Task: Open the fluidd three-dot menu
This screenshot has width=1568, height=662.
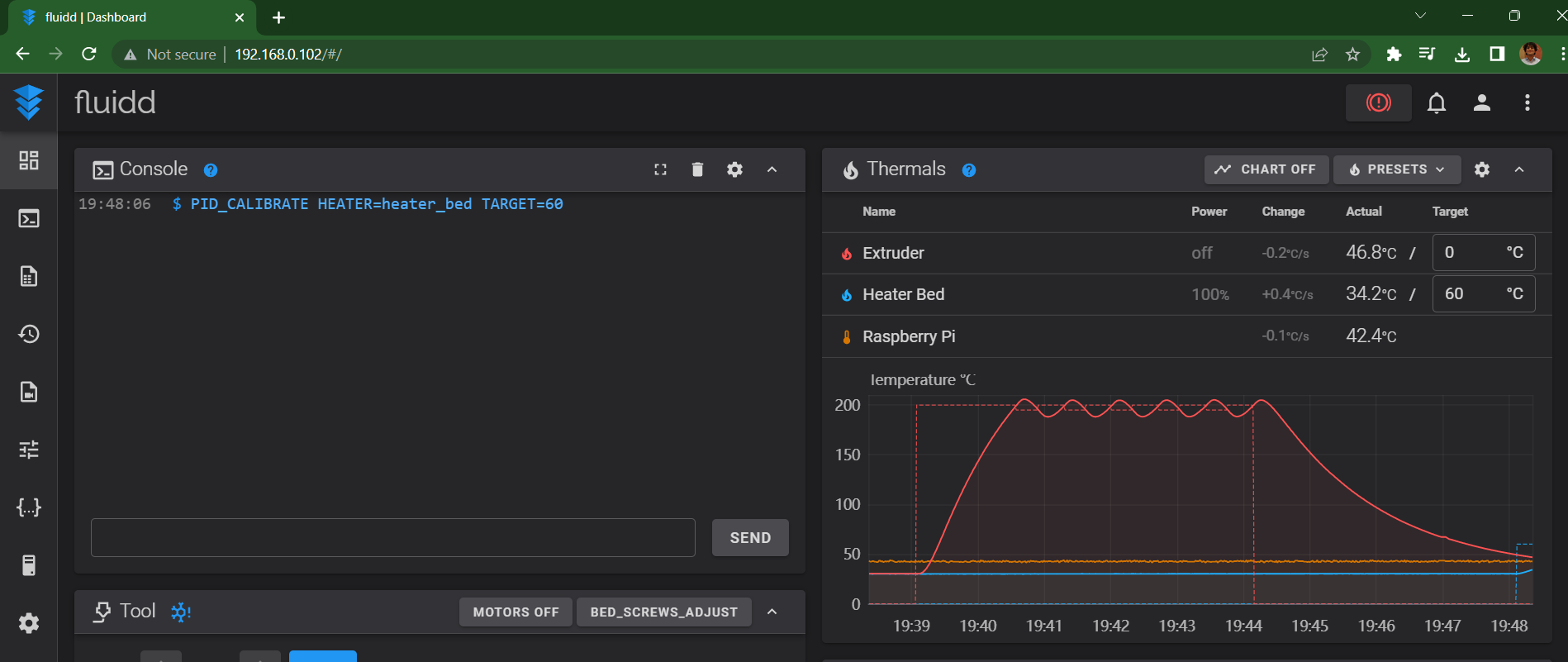Action: (x=1528, y=102)
